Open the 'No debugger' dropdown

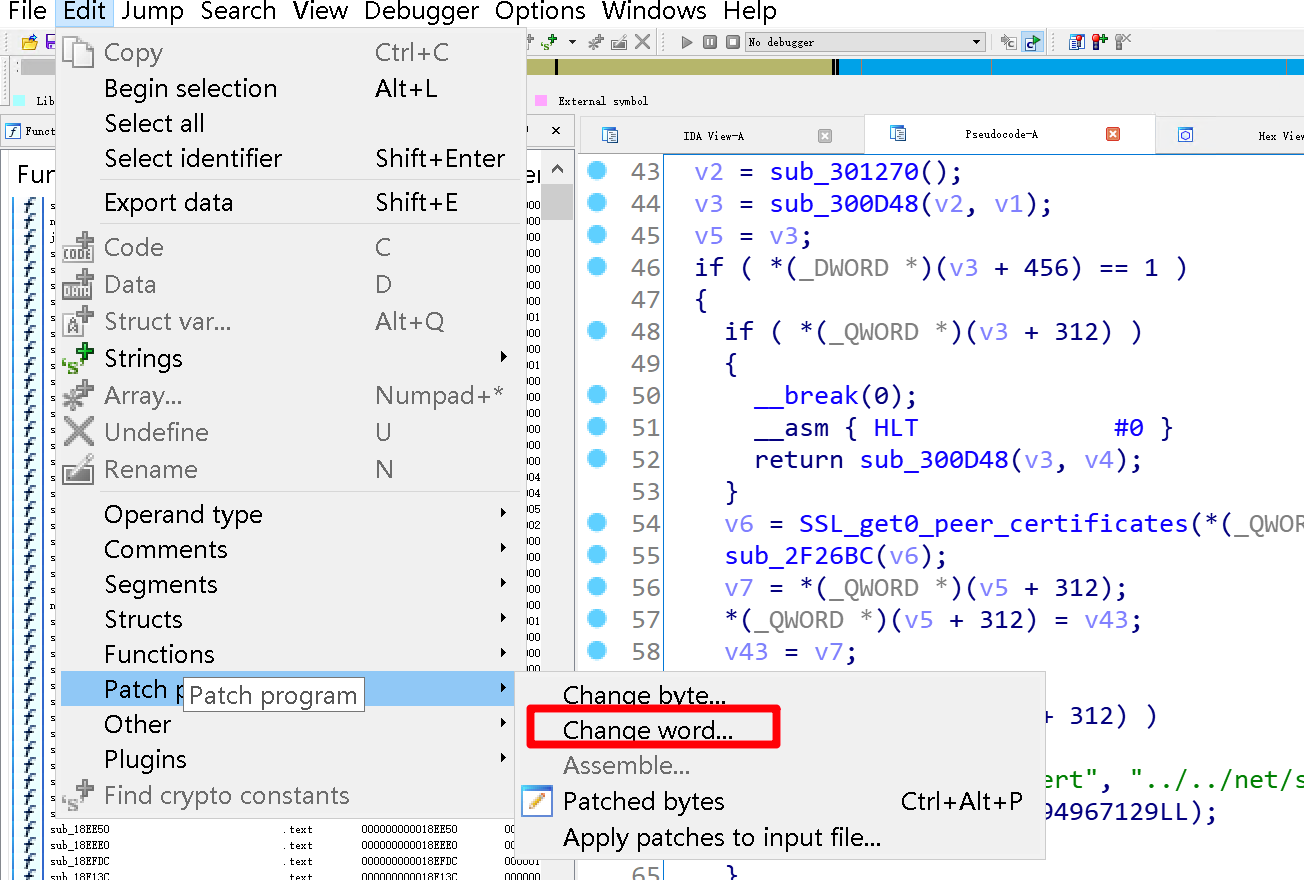coord(977,42)
